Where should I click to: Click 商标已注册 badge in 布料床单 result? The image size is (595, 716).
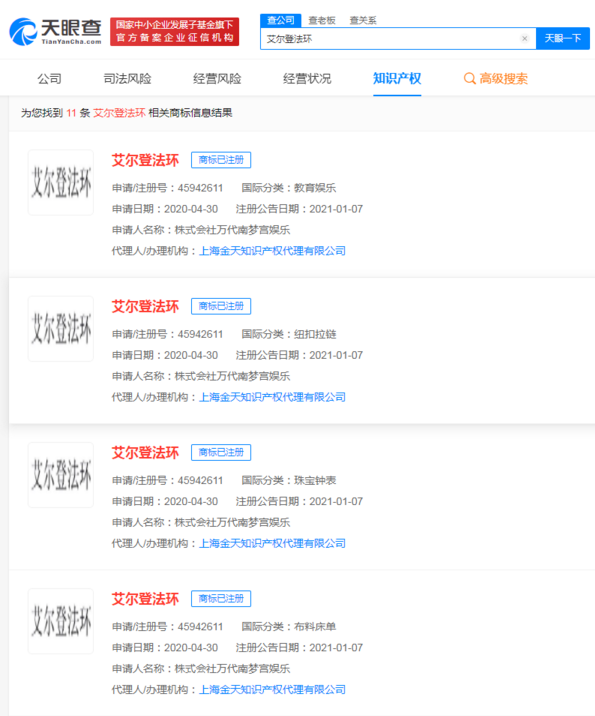click(x=221, y=598)
